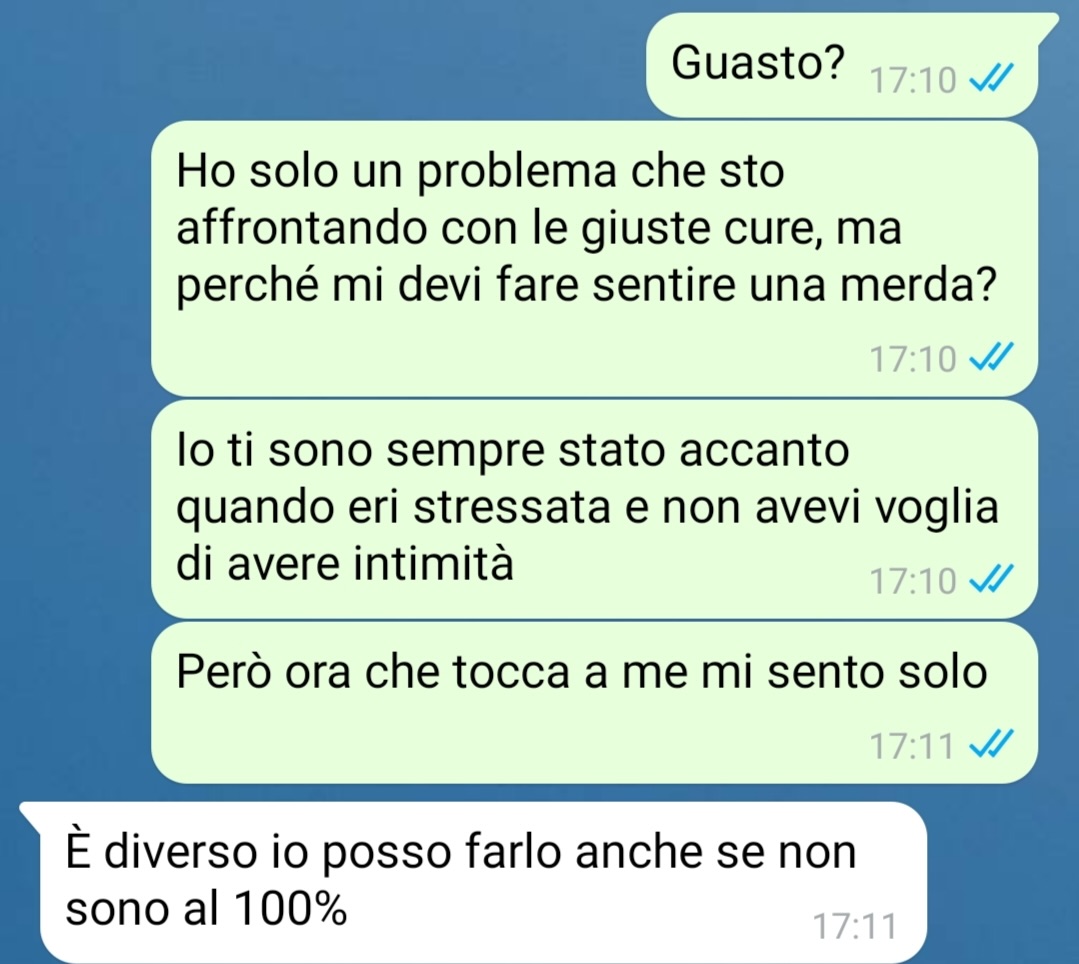
Task: Tap the read receipt checkmarks on "Guasto?" message
Action: [x=991, y=79]
